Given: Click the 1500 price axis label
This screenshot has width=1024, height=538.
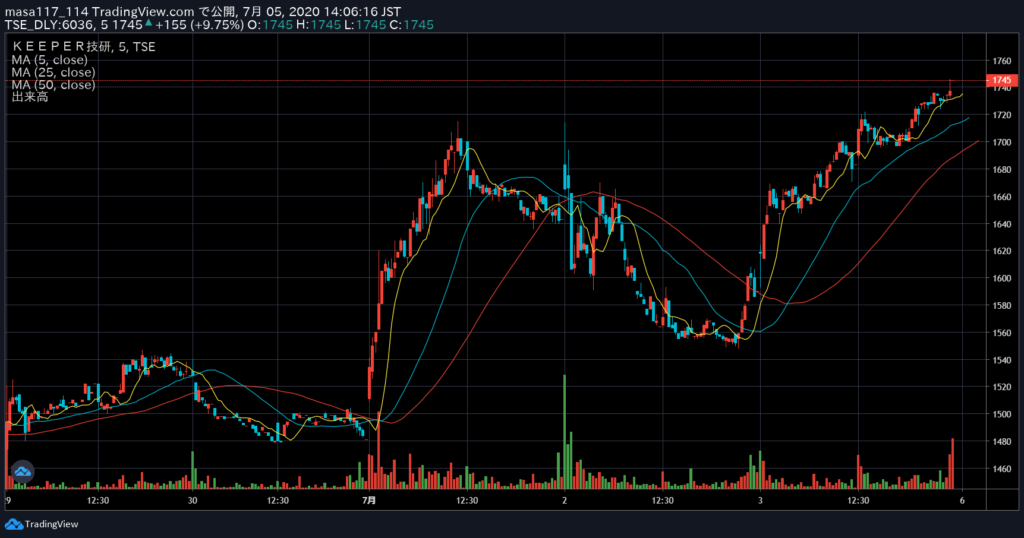Looking at the screenshot, I should tap(1002, 415).
